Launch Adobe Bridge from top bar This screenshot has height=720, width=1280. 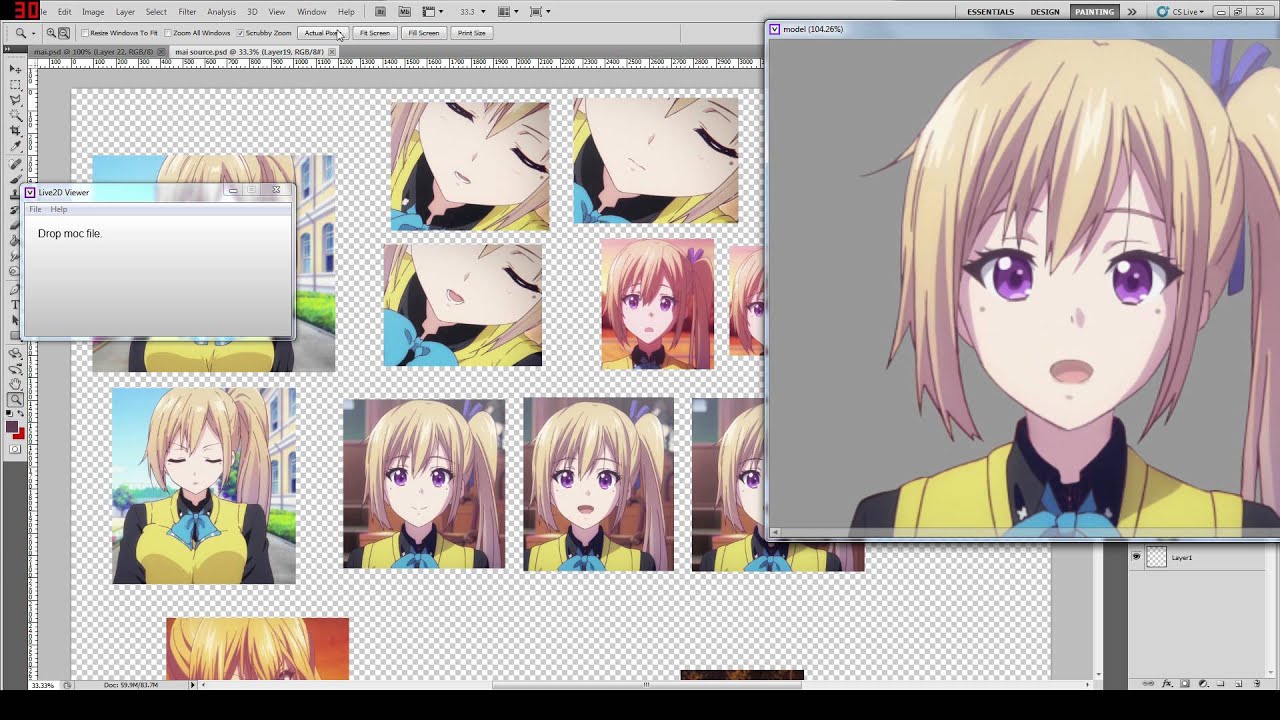[x=380, y=12]
